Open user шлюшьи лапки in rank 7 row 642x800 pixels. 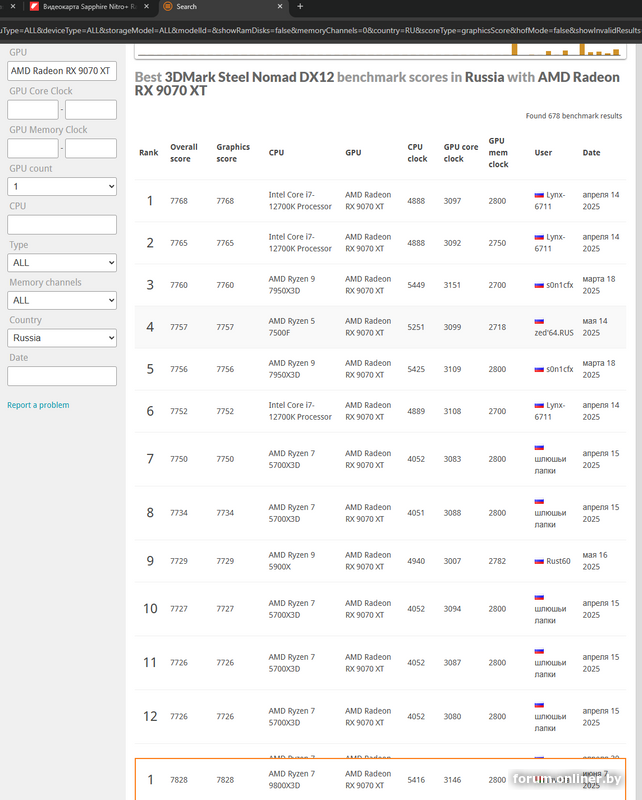click(550, 465)
